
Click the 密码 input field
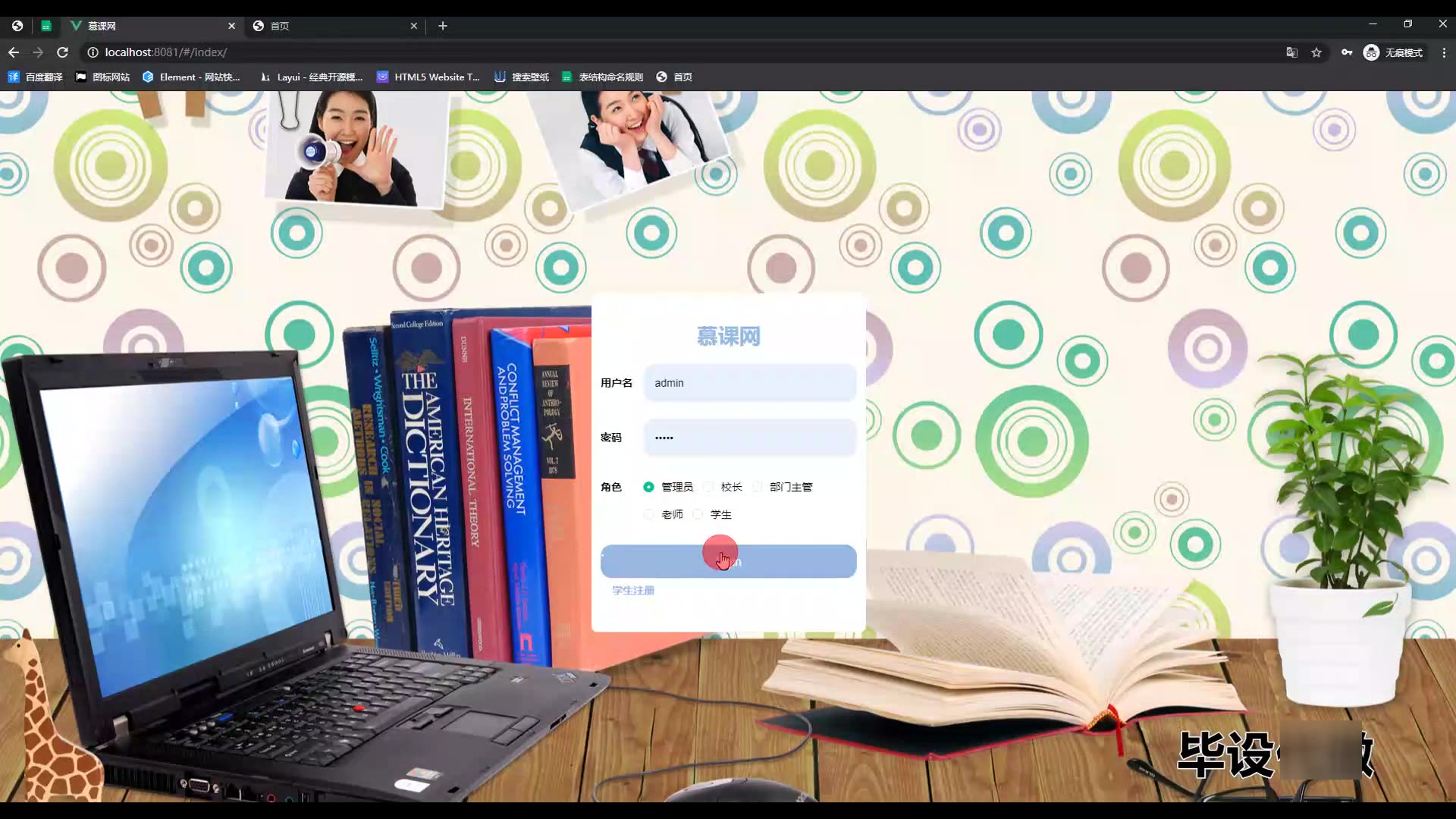tap(750, 438)
